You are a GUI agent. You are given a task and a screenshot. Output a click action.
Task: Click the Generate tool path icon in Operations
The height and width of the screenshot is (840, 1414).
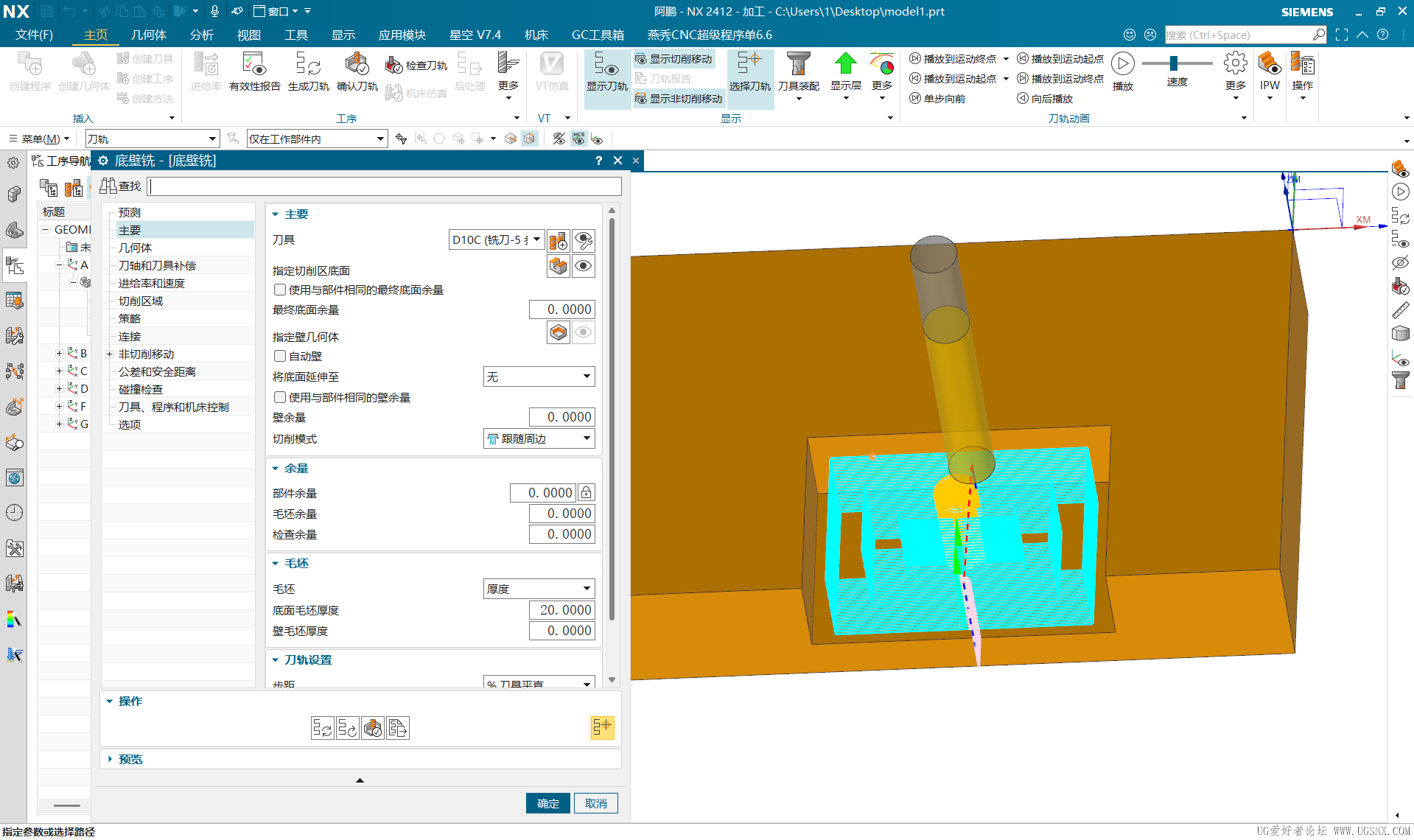322,728
